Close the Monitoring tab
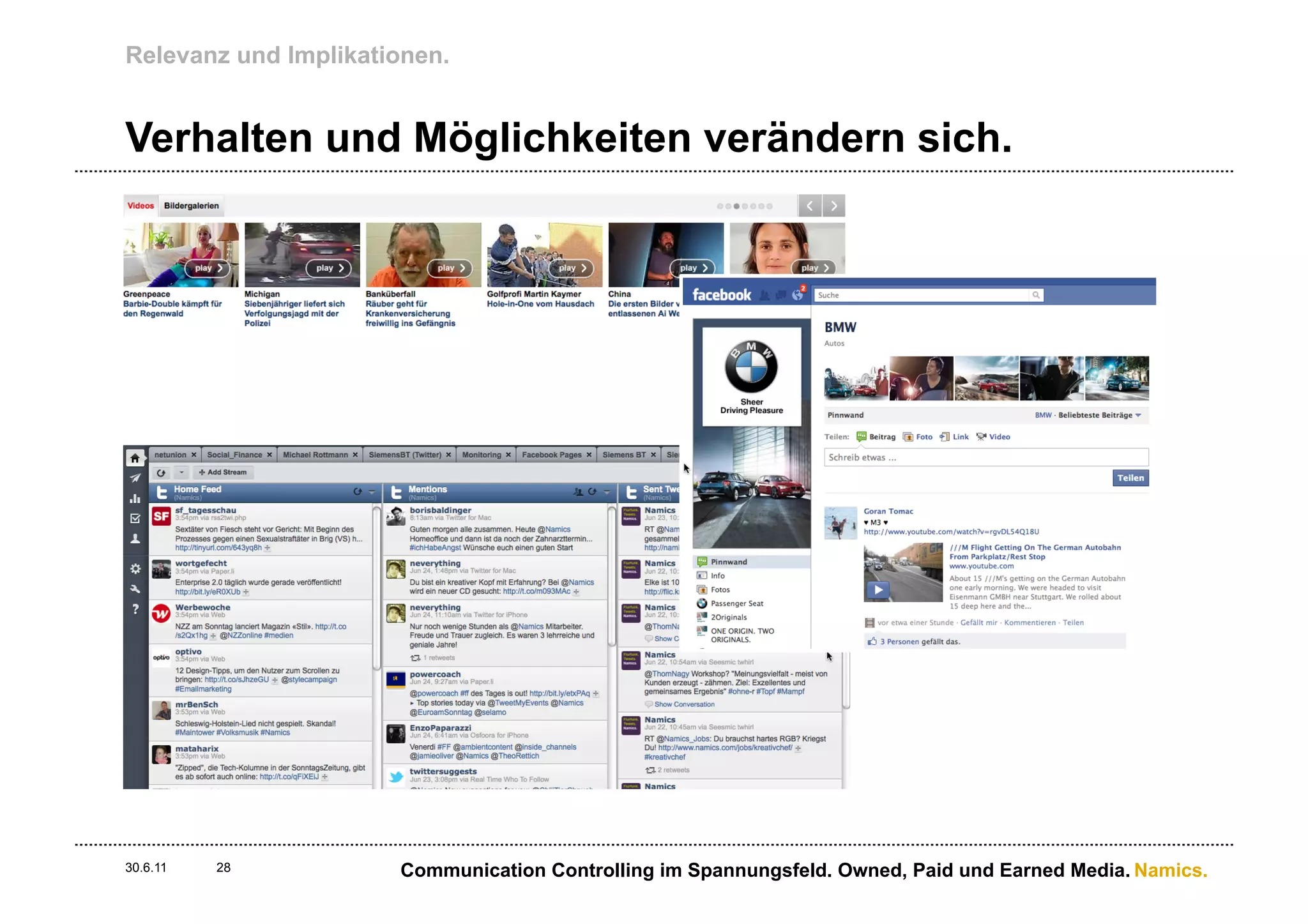The width and height of the screenshot is (1308, 924). click(508, 455)
